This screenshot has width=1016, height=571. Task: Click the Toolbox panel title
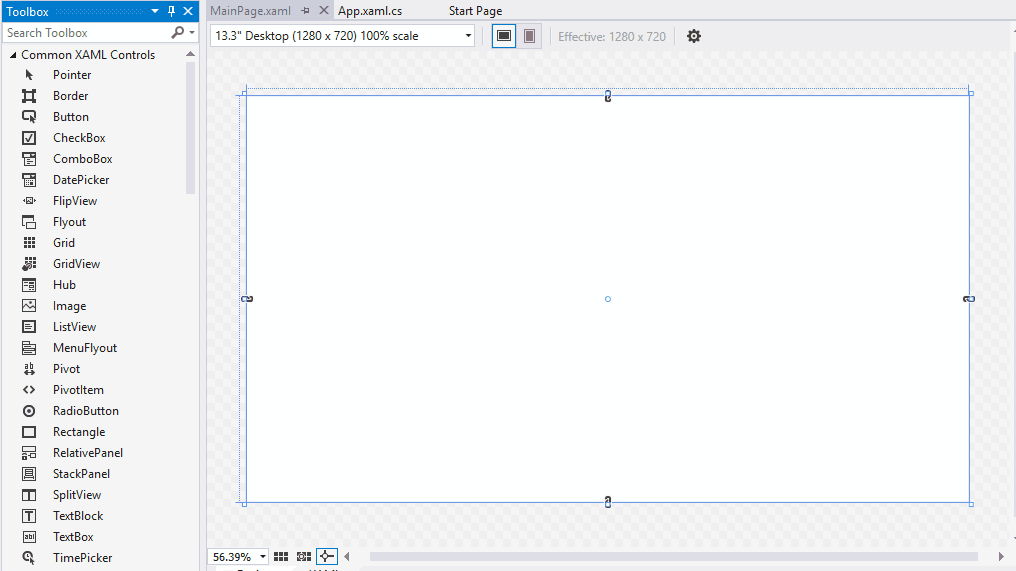point(27,12)
